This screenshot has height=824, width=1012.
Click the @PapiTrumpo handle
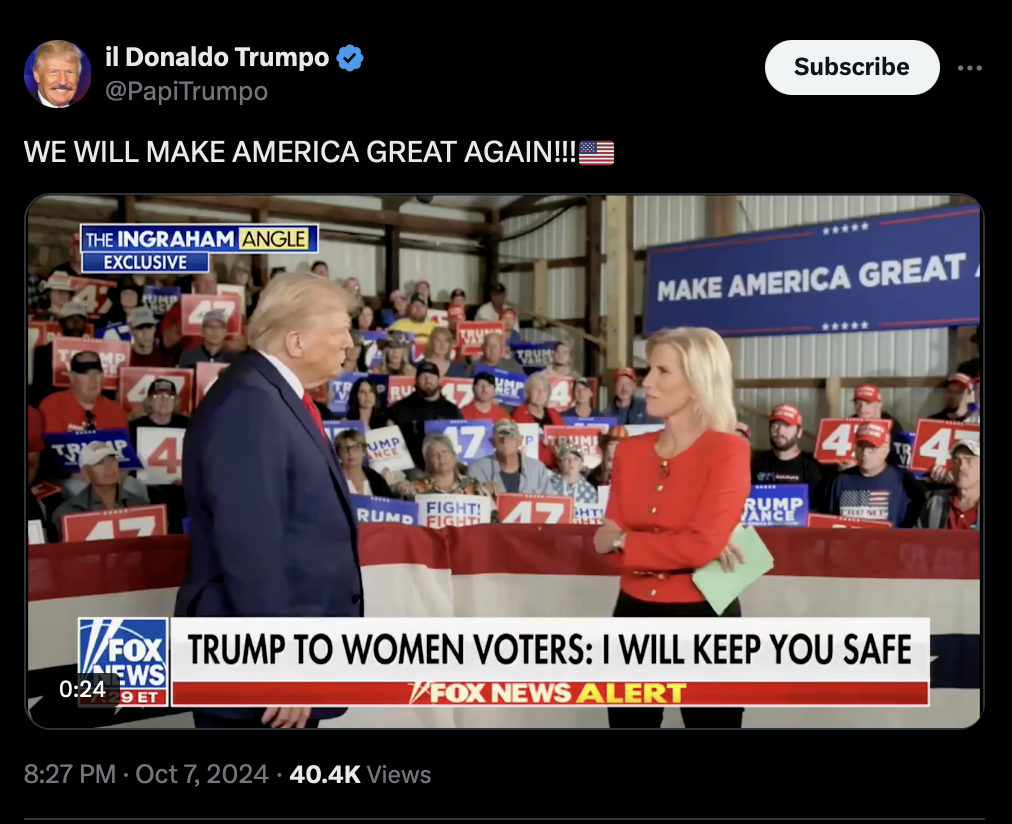tap(186, 91)
